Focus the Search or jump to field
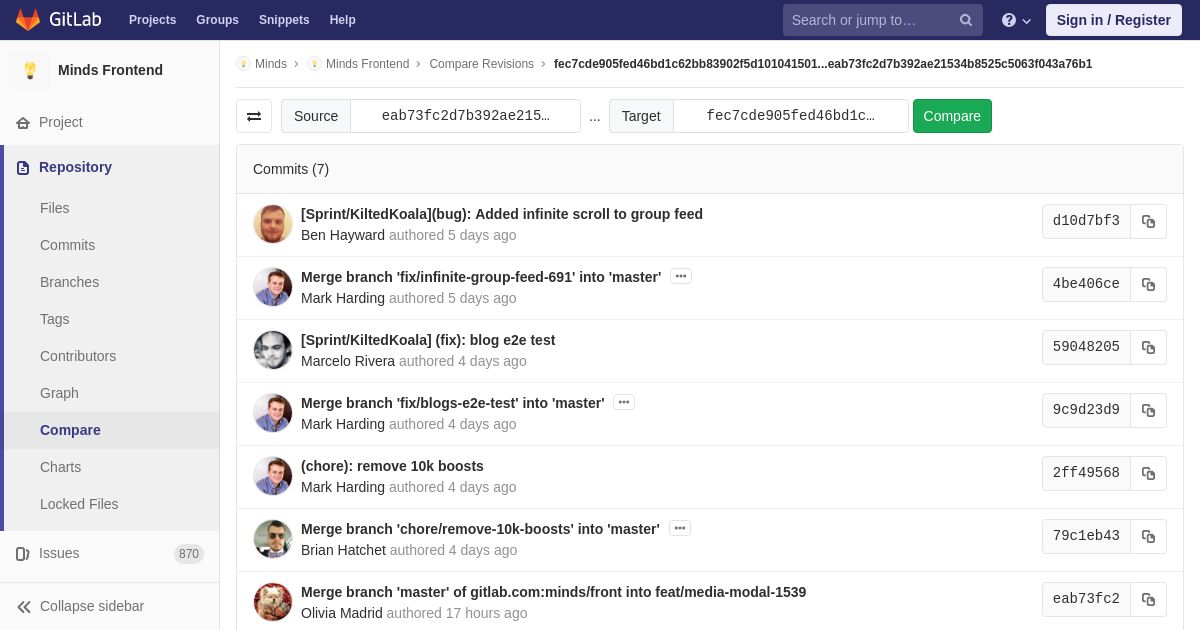This screenshot has width=1200, height=630. point(868,20)
